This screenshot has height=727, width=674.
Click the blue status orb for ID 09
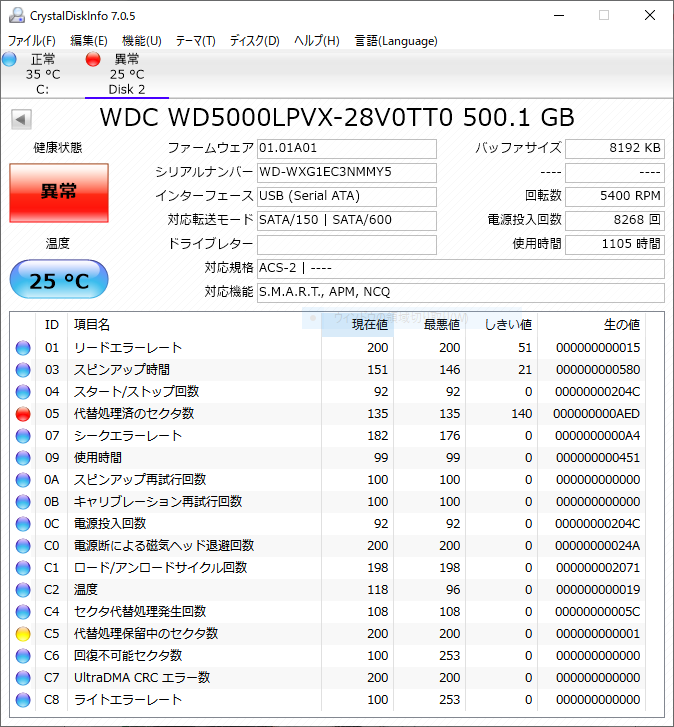(x=23, y=458)
